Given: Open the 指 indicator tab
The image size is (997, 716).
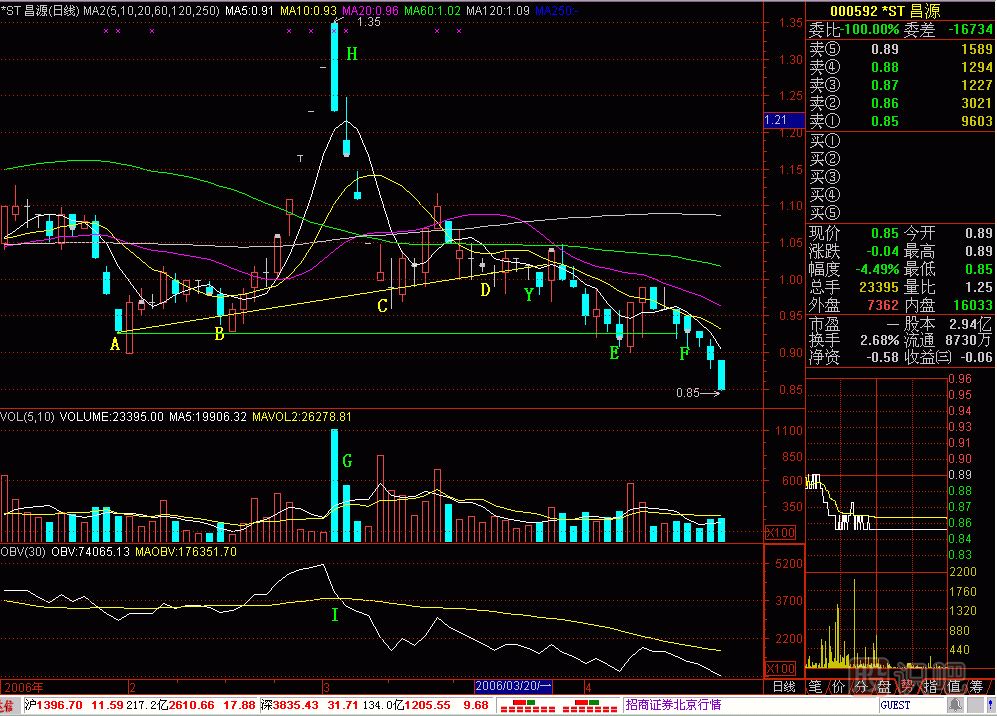Looking at the screenshot, I should tap(930, 687).
